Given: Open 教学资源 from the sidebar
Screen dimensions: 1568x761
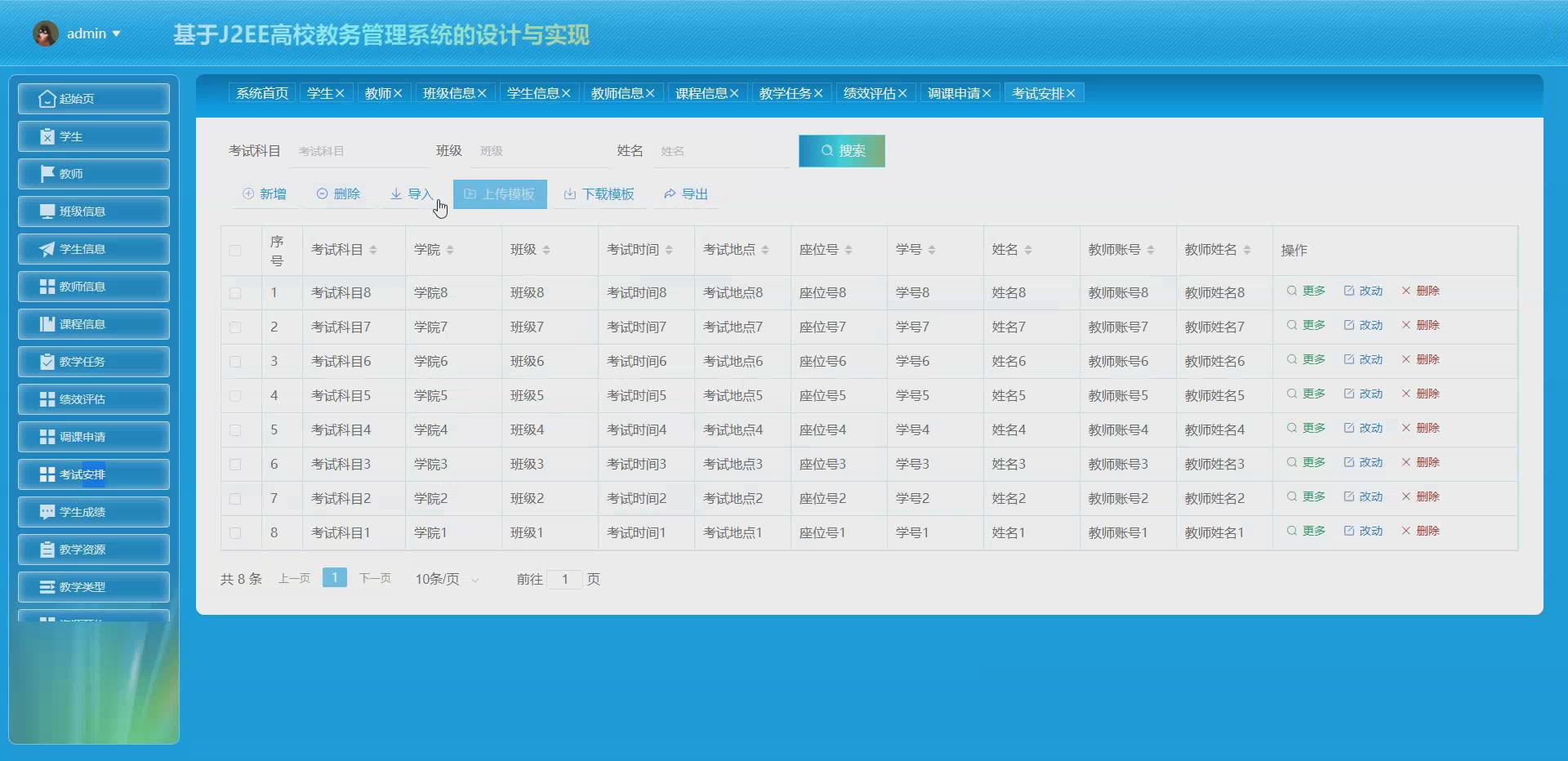Looking at the screenshot, I should [x=92, y=549].
